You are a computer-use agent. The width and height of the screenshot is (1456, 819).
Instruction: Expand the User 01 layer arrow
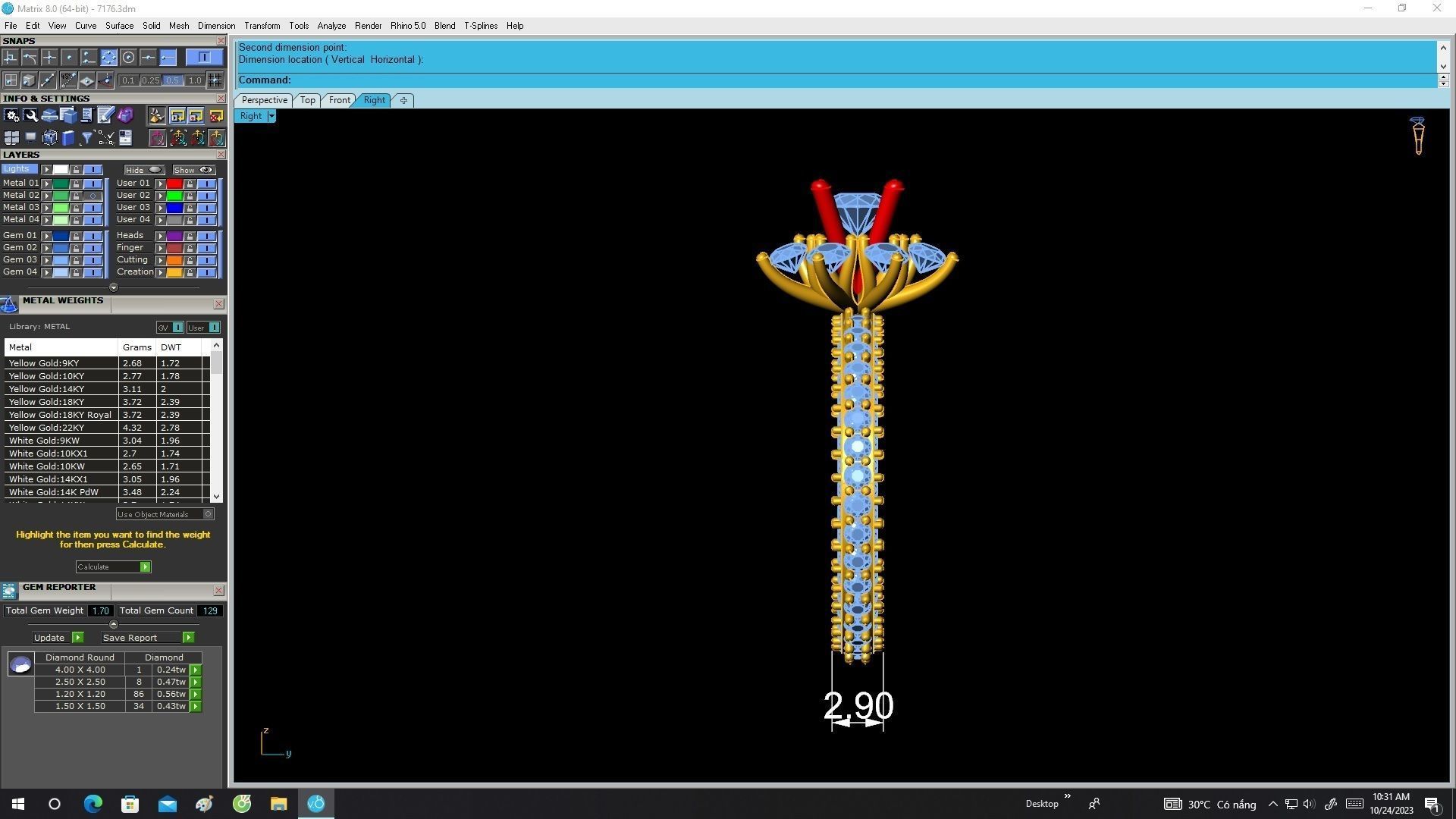point(160,184)
